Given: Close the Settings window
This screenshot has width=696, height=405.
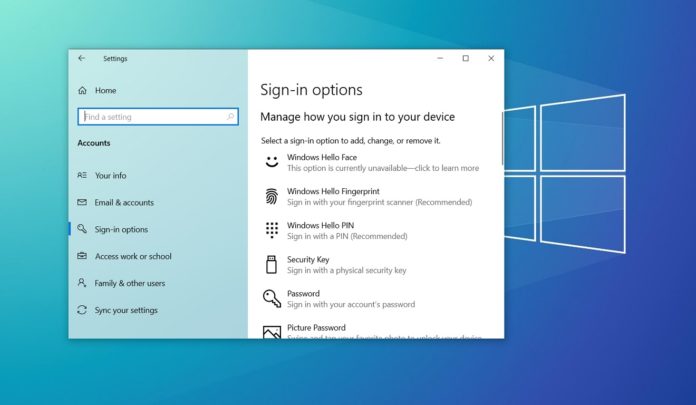Looking at the screenshot, I should coord(491,58).
